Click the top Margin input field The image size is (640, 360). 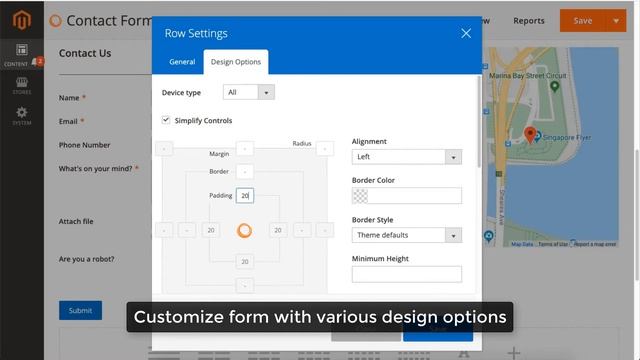coord(244,149)
